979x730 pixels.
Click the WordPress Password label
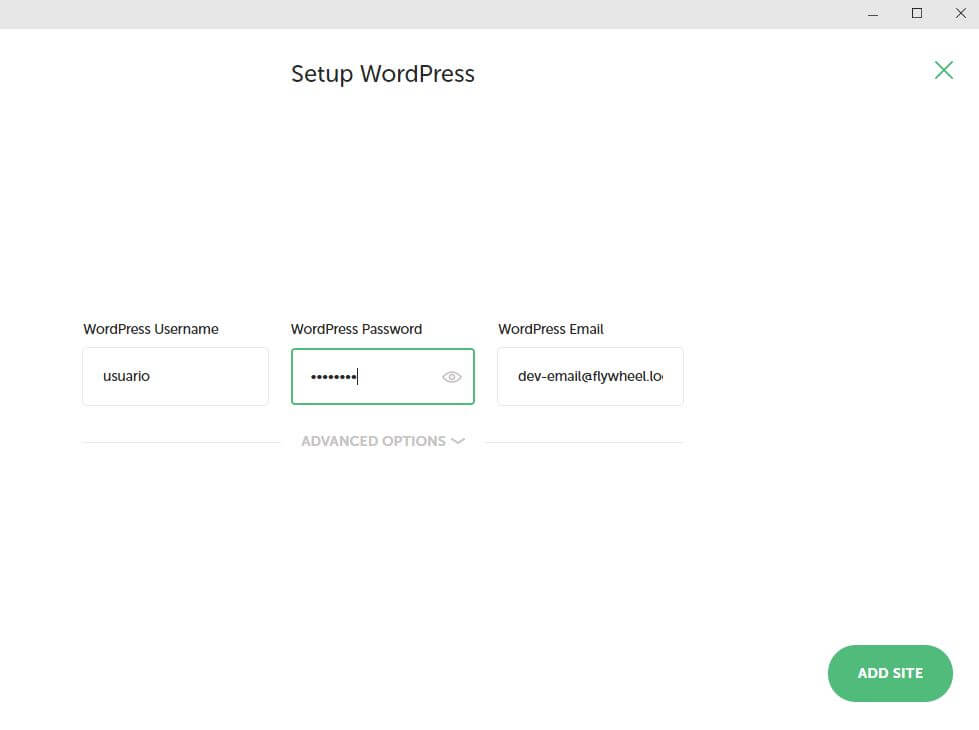tap(357, 329)
